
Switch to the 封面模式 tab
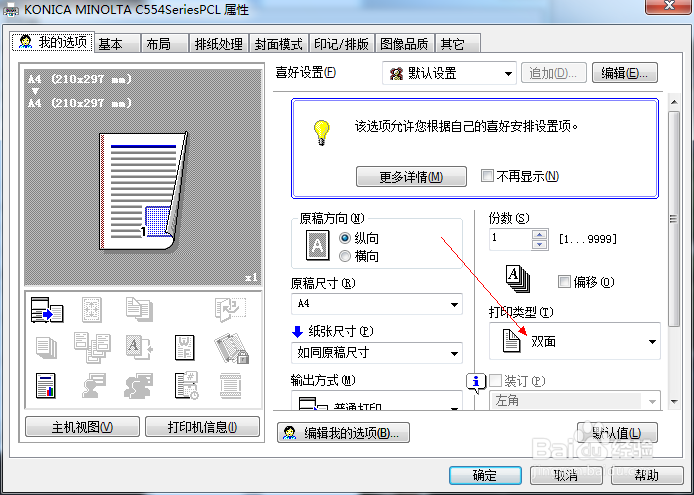pos(279,44)
